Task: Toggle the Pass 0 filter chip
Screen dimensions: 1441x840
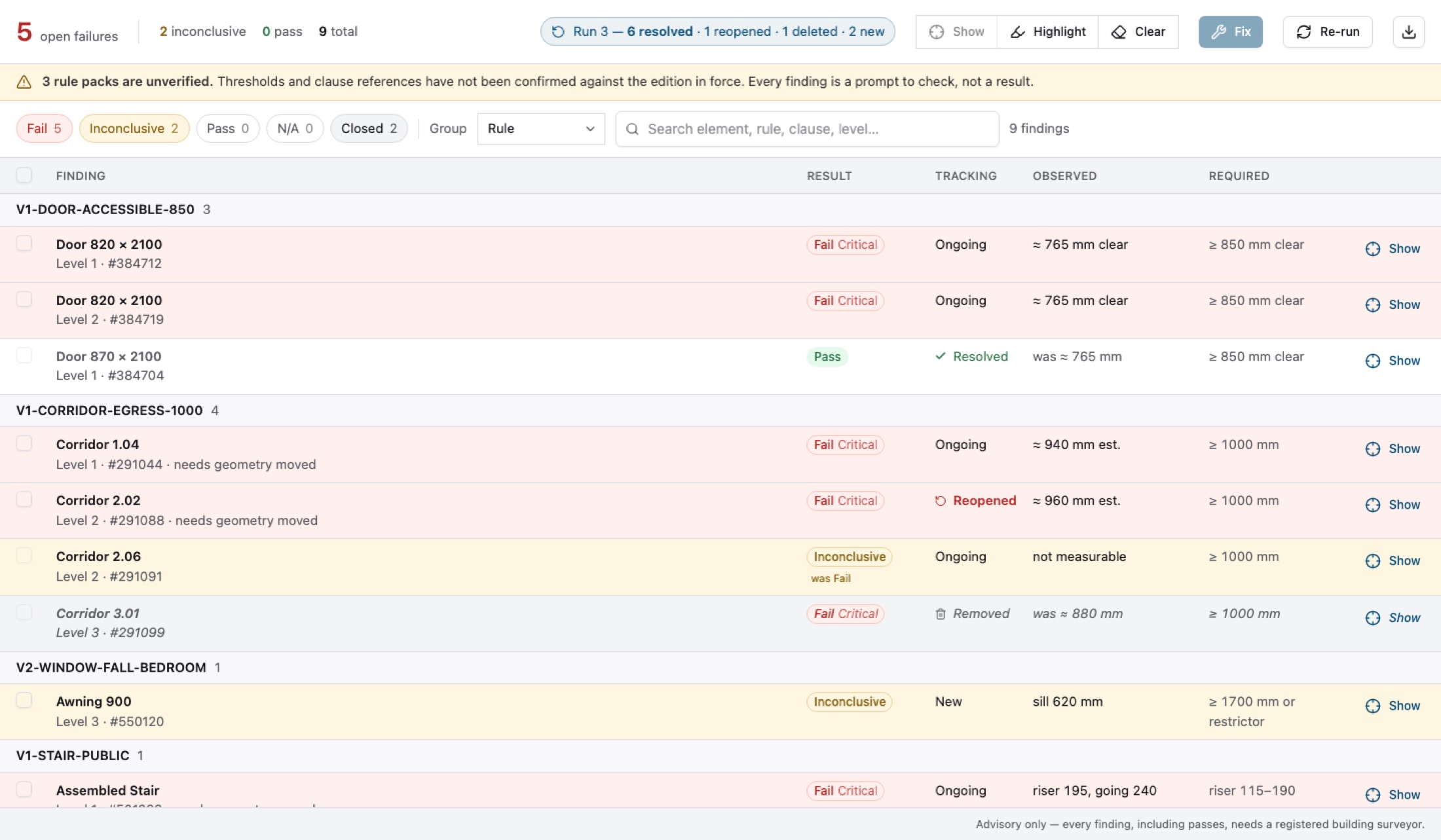Action: (228, 128)
